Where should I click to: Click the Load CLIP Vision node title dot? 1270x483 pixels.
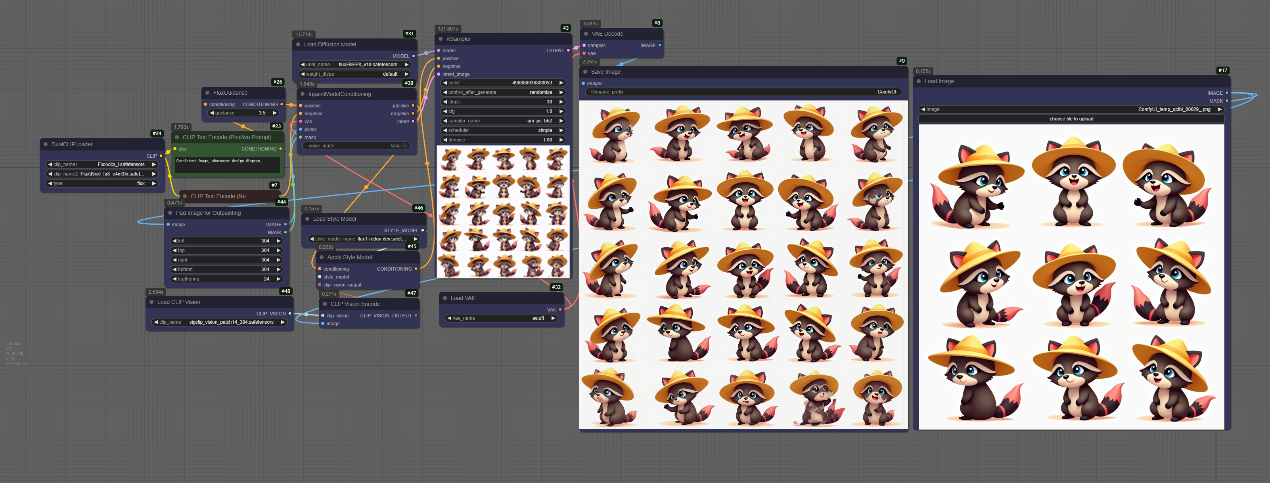(152, 301)
